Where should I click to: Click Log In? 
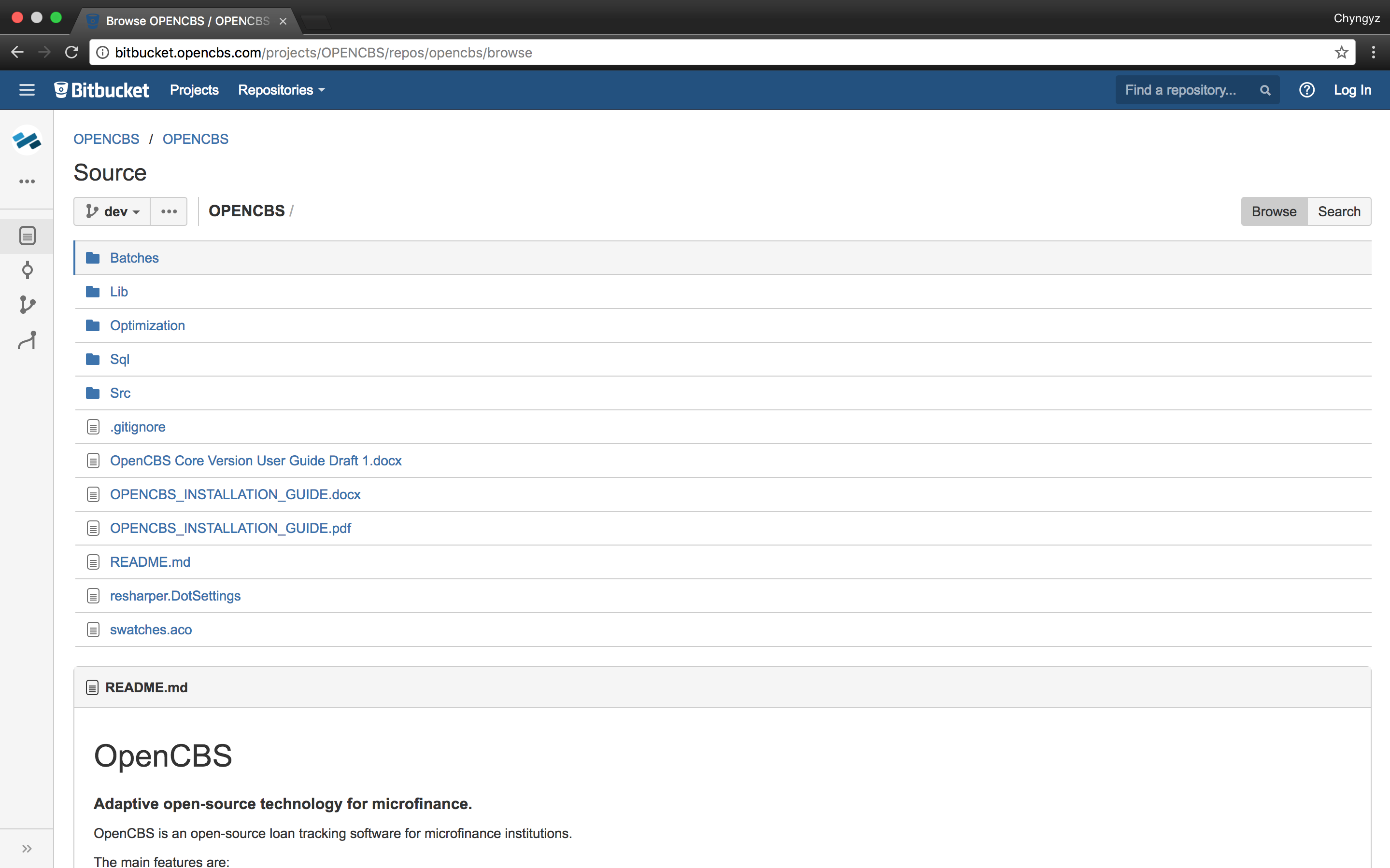tap(1352, 90)
